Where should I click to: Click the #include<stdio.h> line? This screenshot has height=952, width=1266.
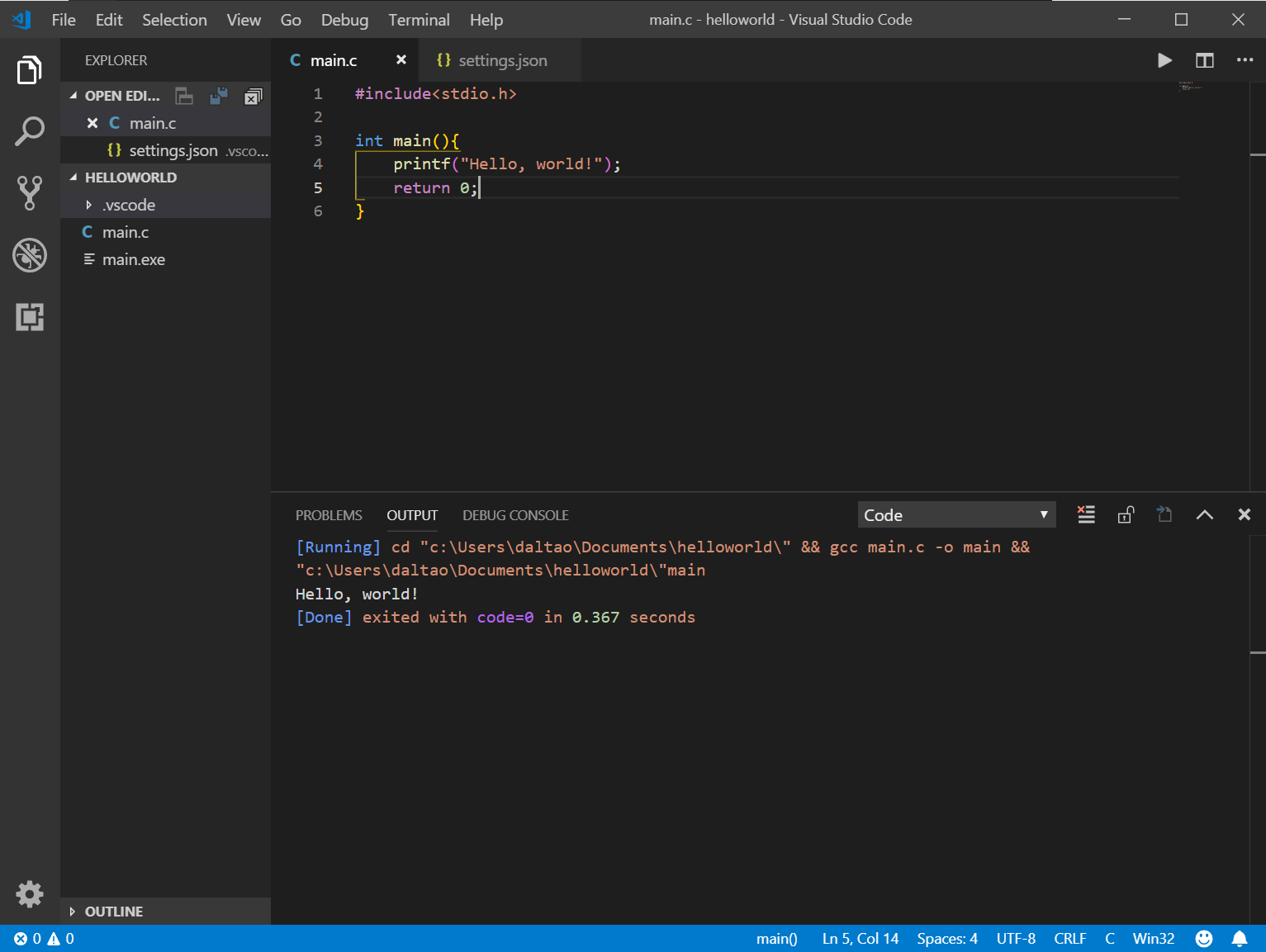click(x=436, y=94)
